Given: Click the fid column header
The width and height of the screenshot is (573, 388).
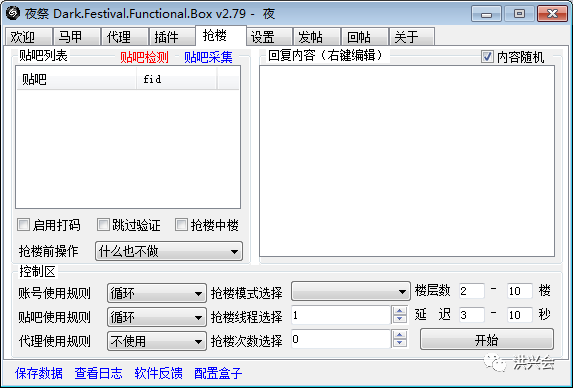Looking at the screenshot, I should (x=177, y=79).
